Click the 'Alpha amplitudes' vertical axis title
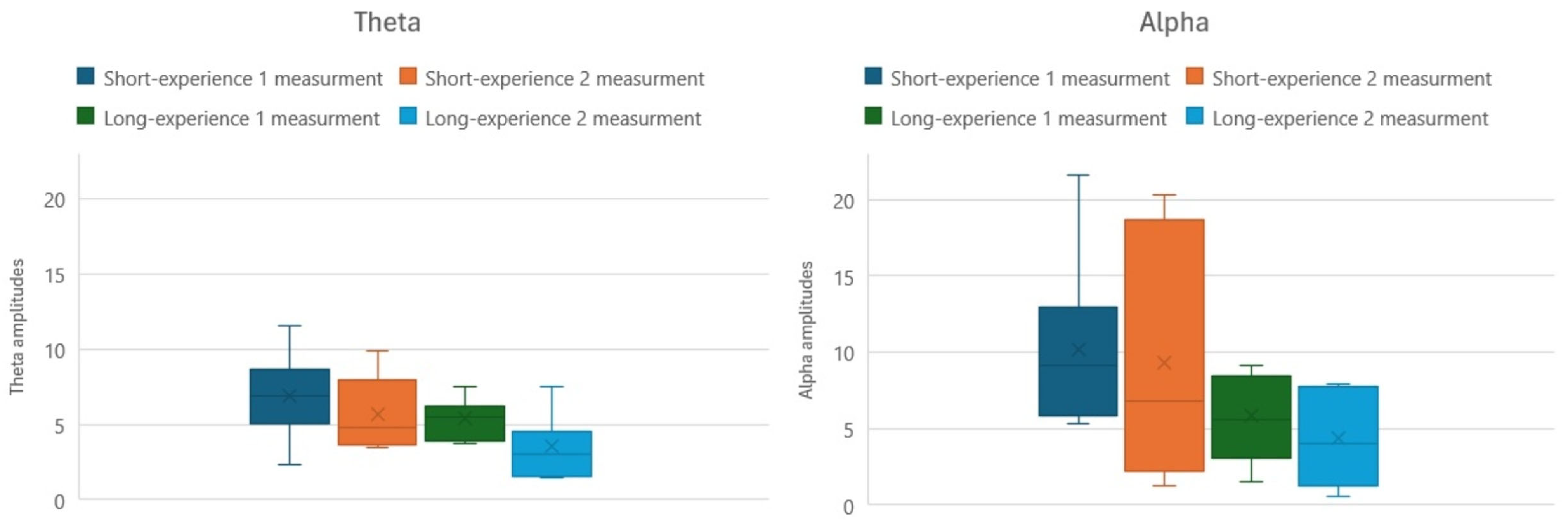 [x=806, y=330]
